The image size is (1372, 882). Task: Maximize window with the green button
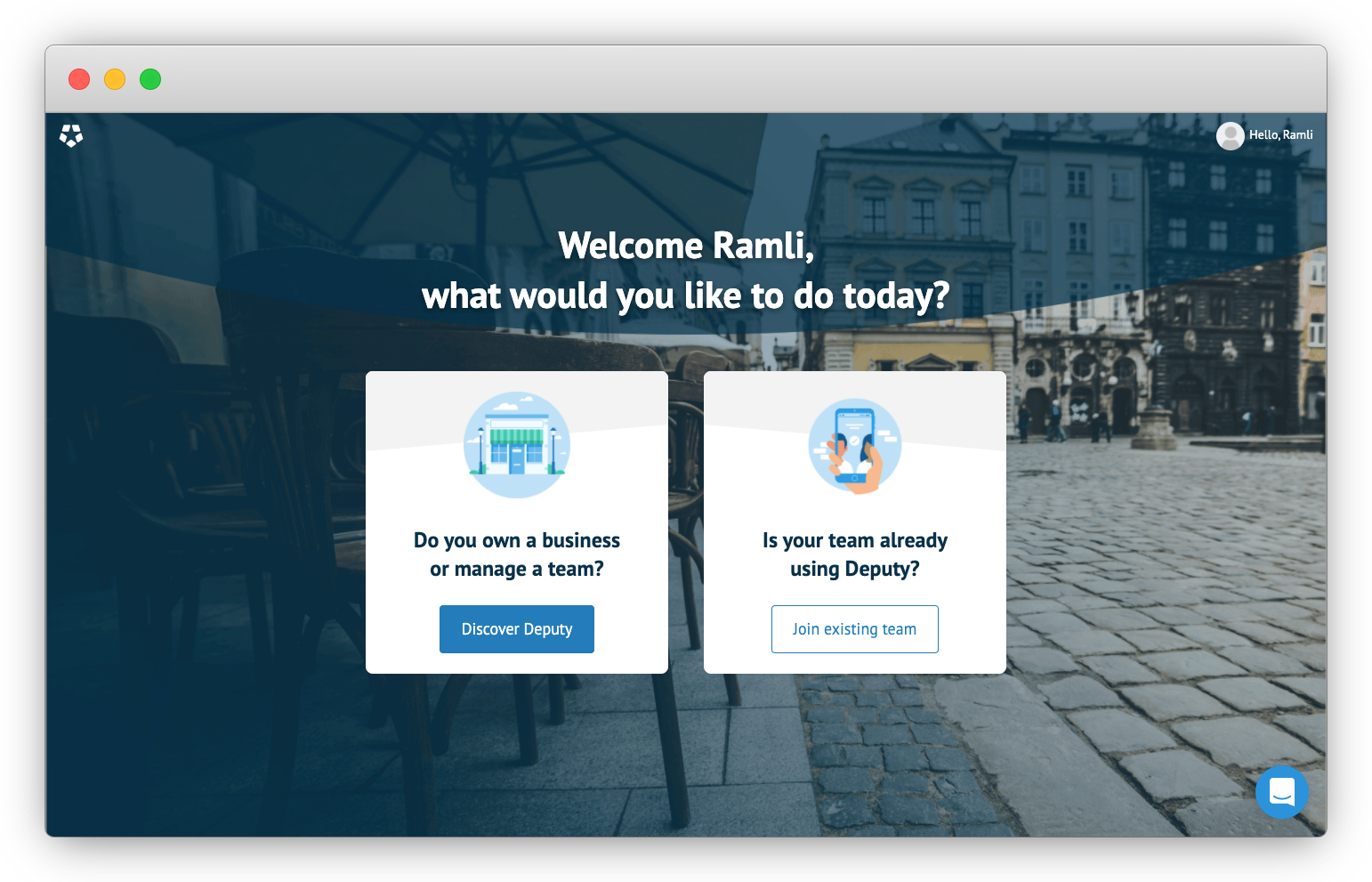[x=150, y=79]
